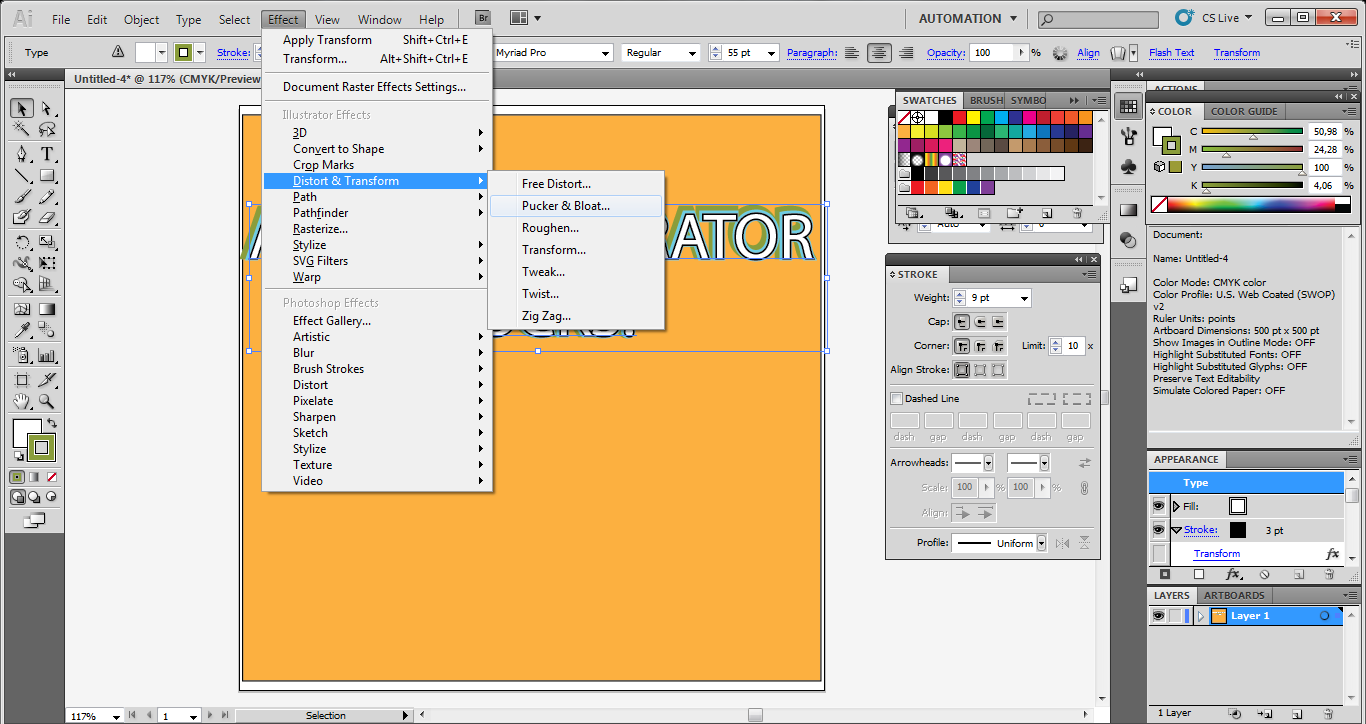Expand Layer 1 disclosure triangle
Image resolution: width=1366 pixels, height=724 pixels.
tap(1201, 616)
